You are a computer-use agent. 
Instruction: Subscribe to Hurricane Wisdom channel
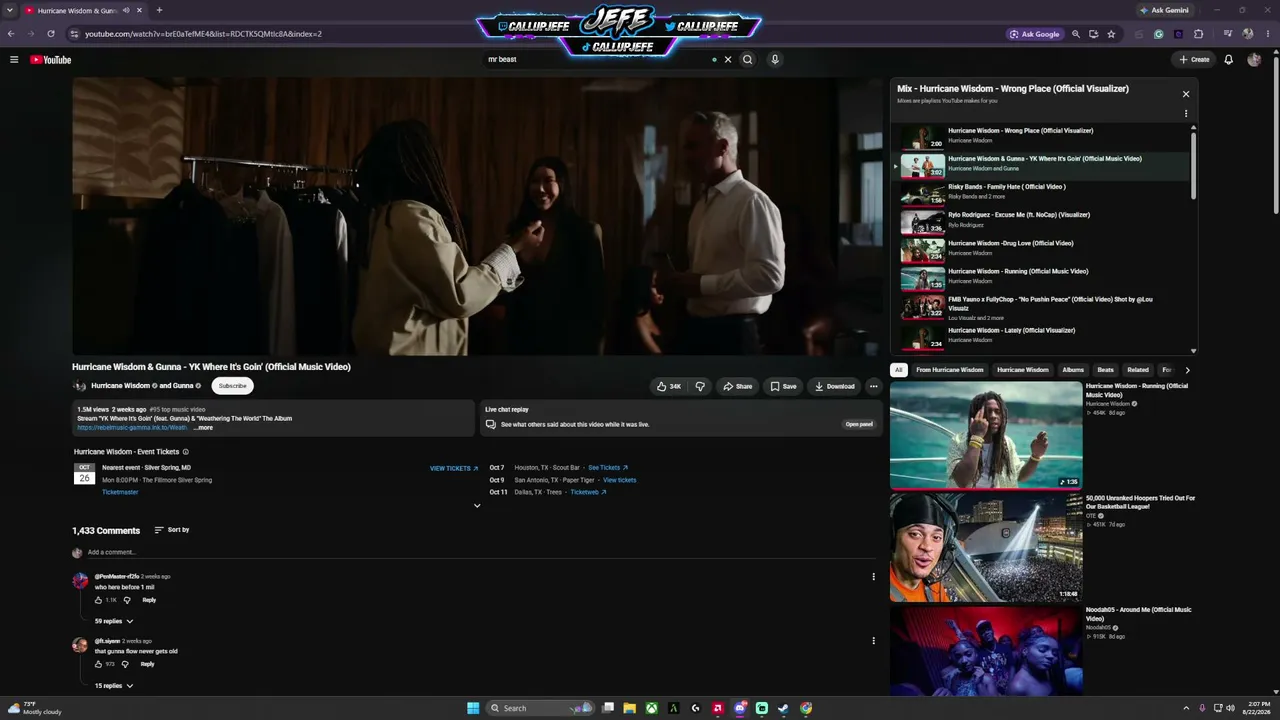(x=232, y=386)
